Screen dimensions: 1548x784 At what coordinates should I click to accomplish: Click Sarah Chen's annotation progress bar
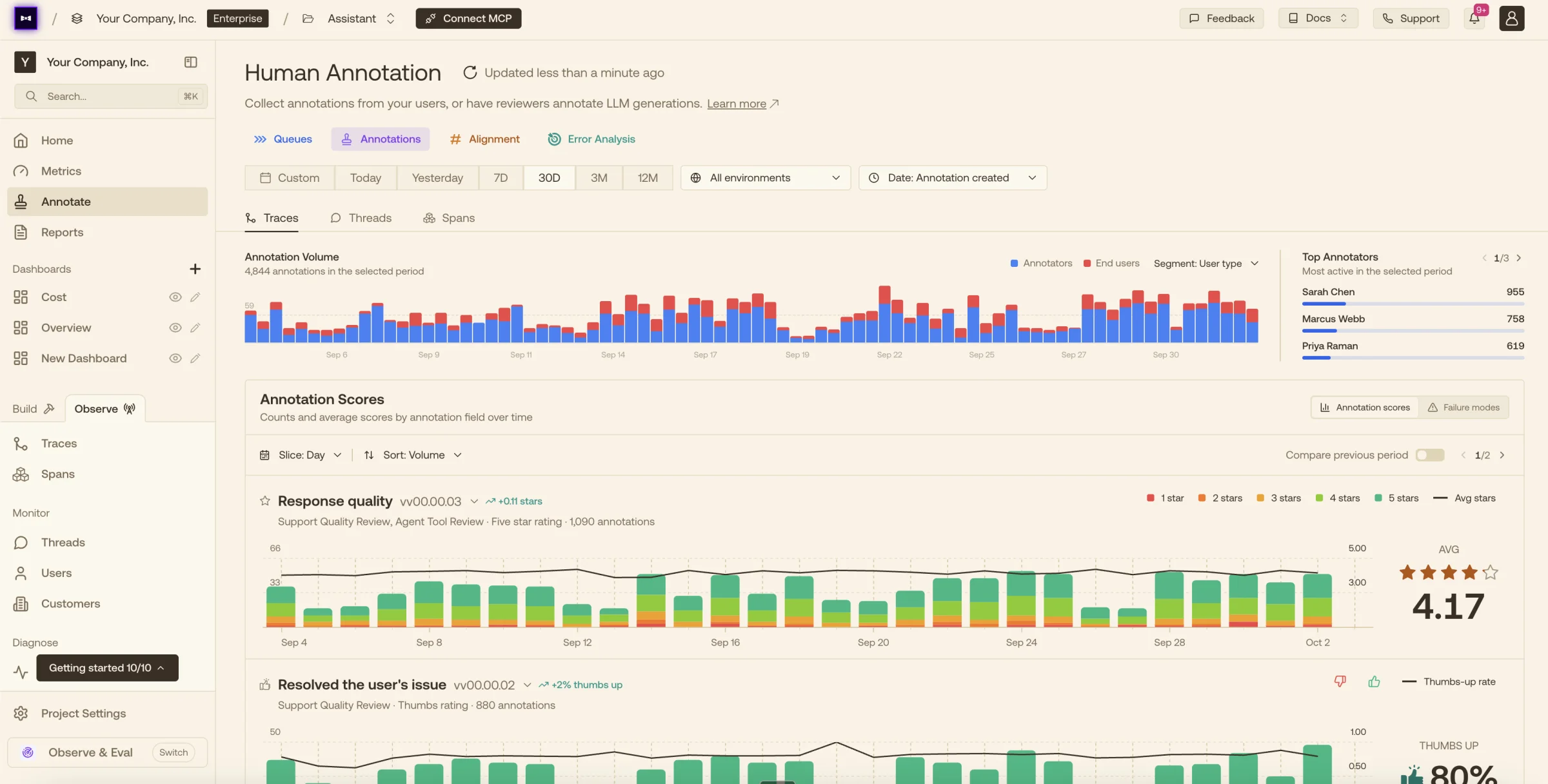(1413, 304)
